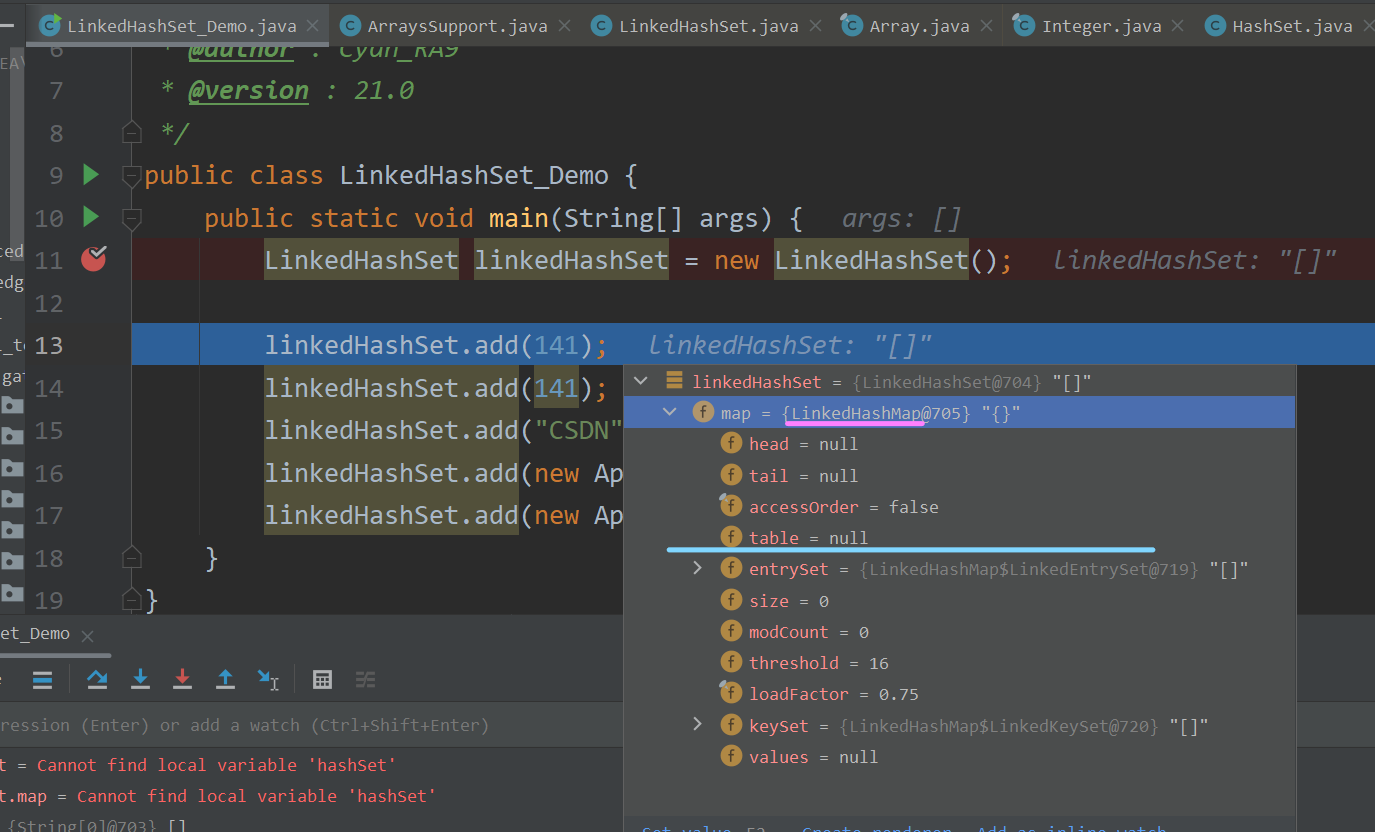The image size is (1375, 832).
Task: Click the field icon beside threshold
Action: click(731, 662)
